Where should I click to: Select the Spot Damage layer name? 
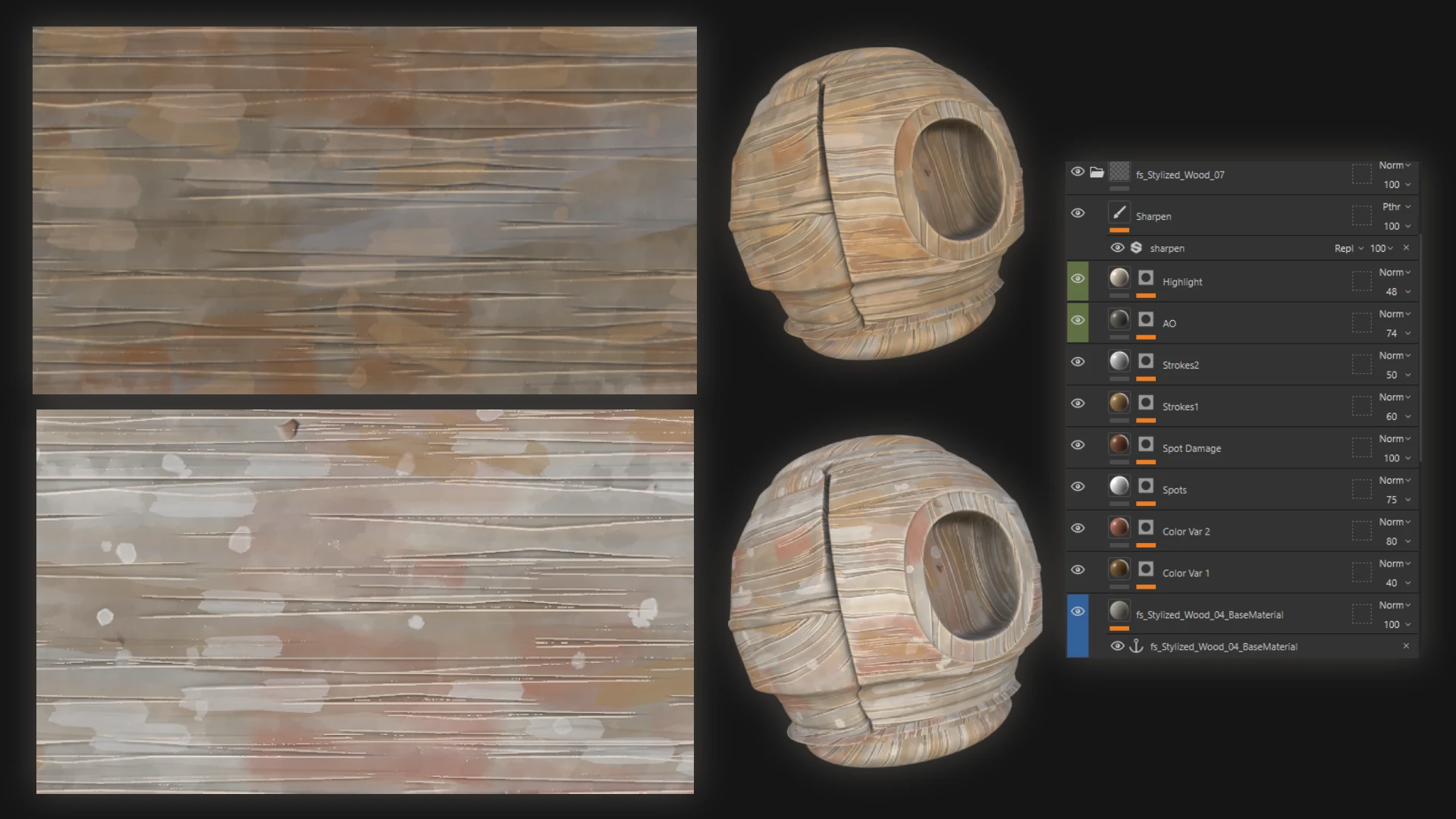(x=1191, y=448)
